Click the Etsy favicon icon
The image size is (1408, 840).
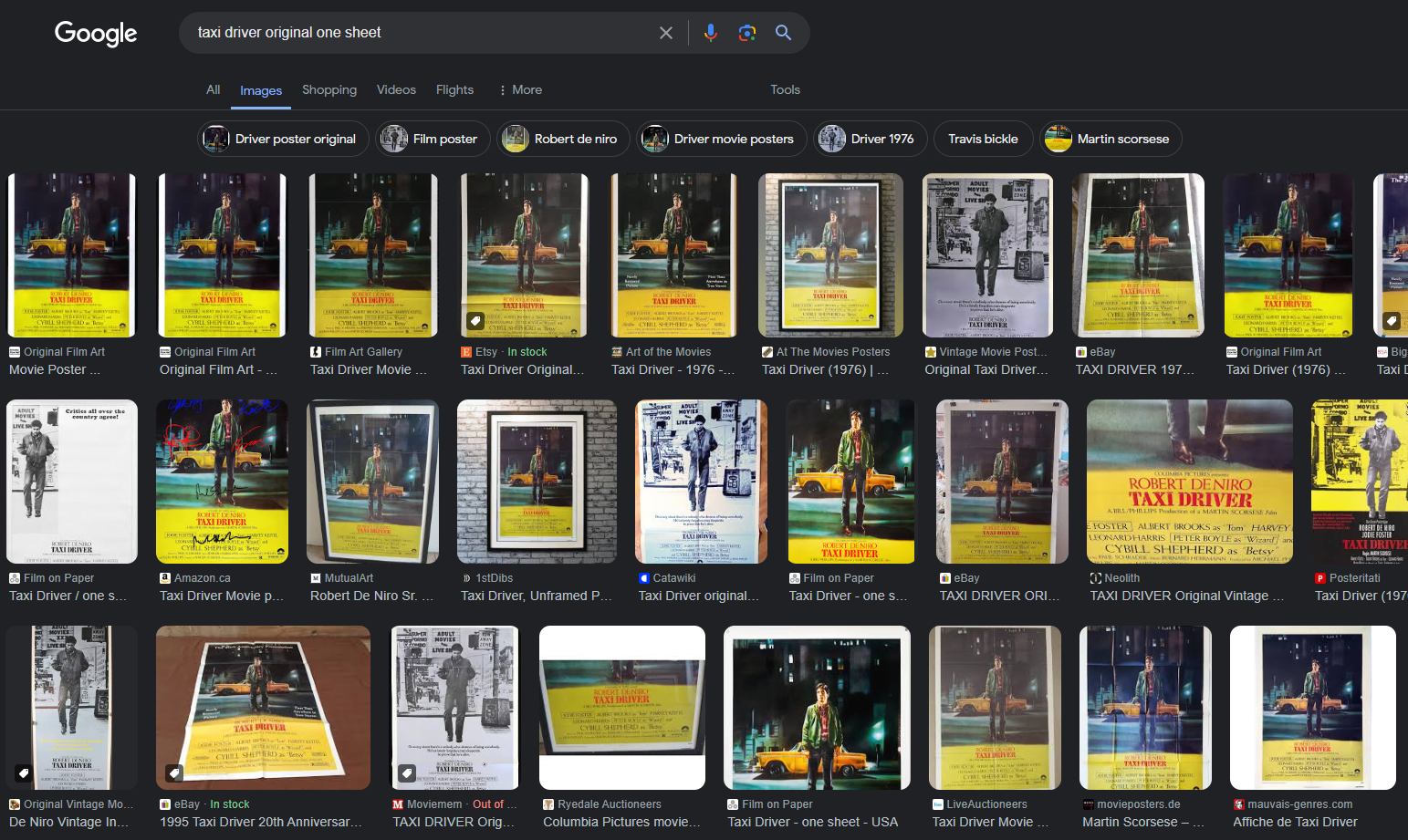click(x=466, y=352)
